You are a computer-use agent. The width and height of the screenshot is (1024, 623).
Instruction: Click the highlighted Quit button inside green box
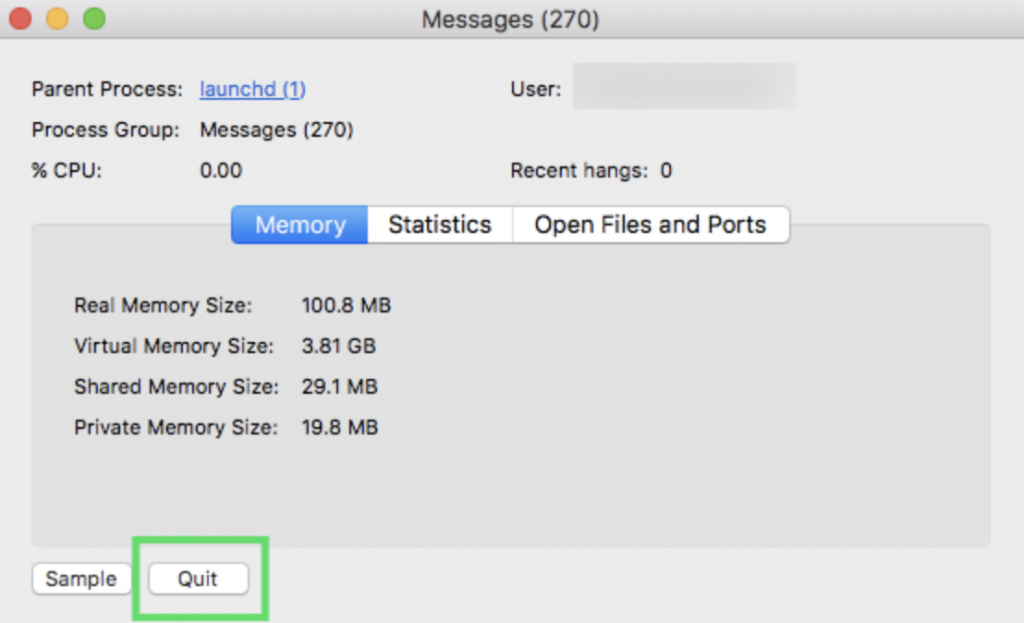coord(198,578)
